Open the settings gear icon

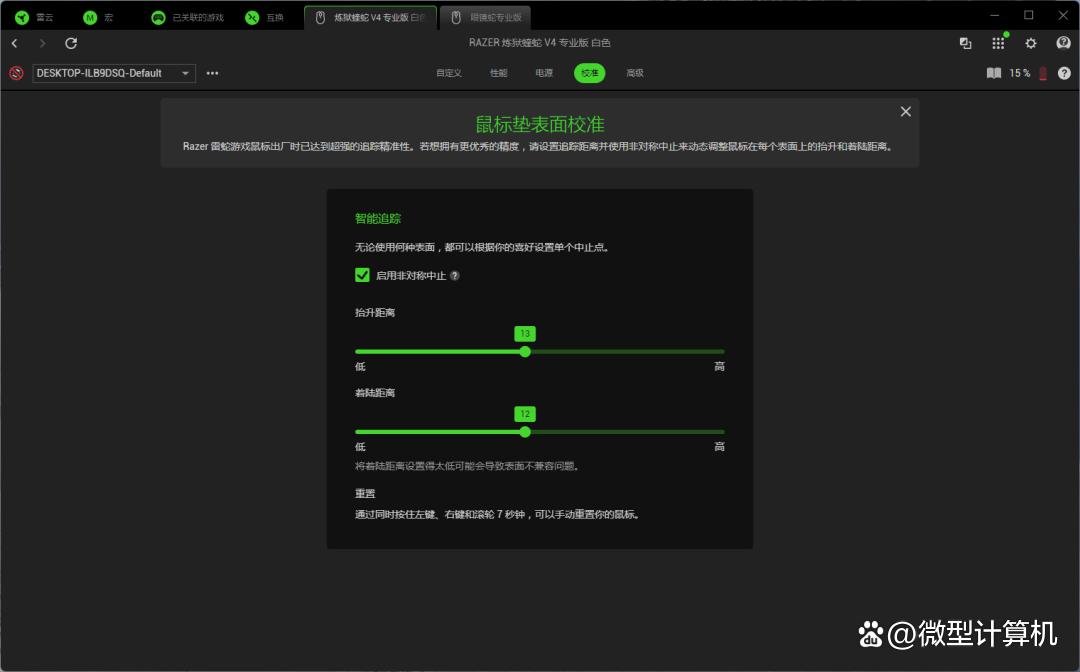(x=1031, y=43)
